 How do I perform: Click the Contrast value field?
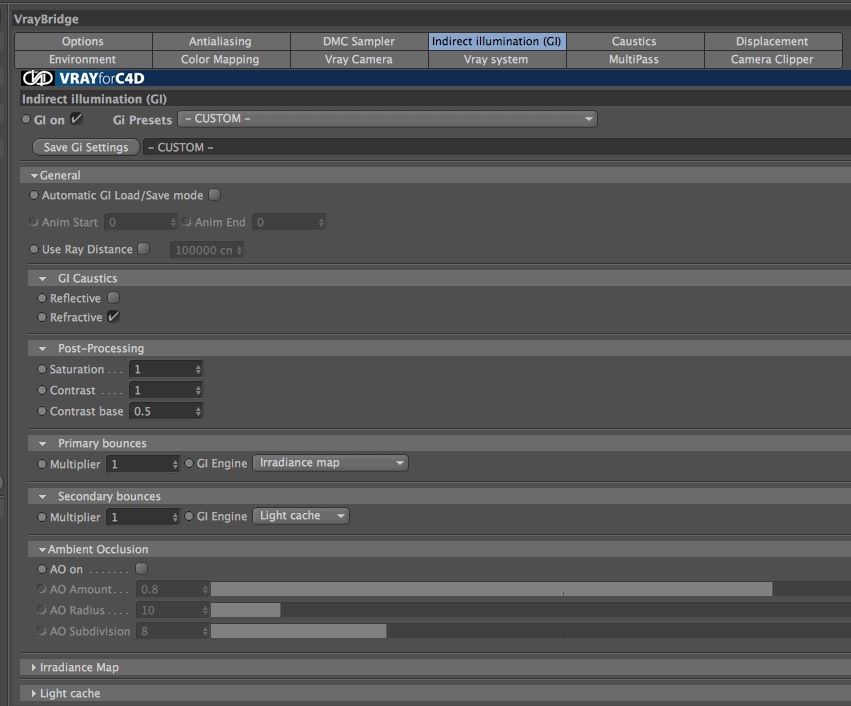click(161, 390)
